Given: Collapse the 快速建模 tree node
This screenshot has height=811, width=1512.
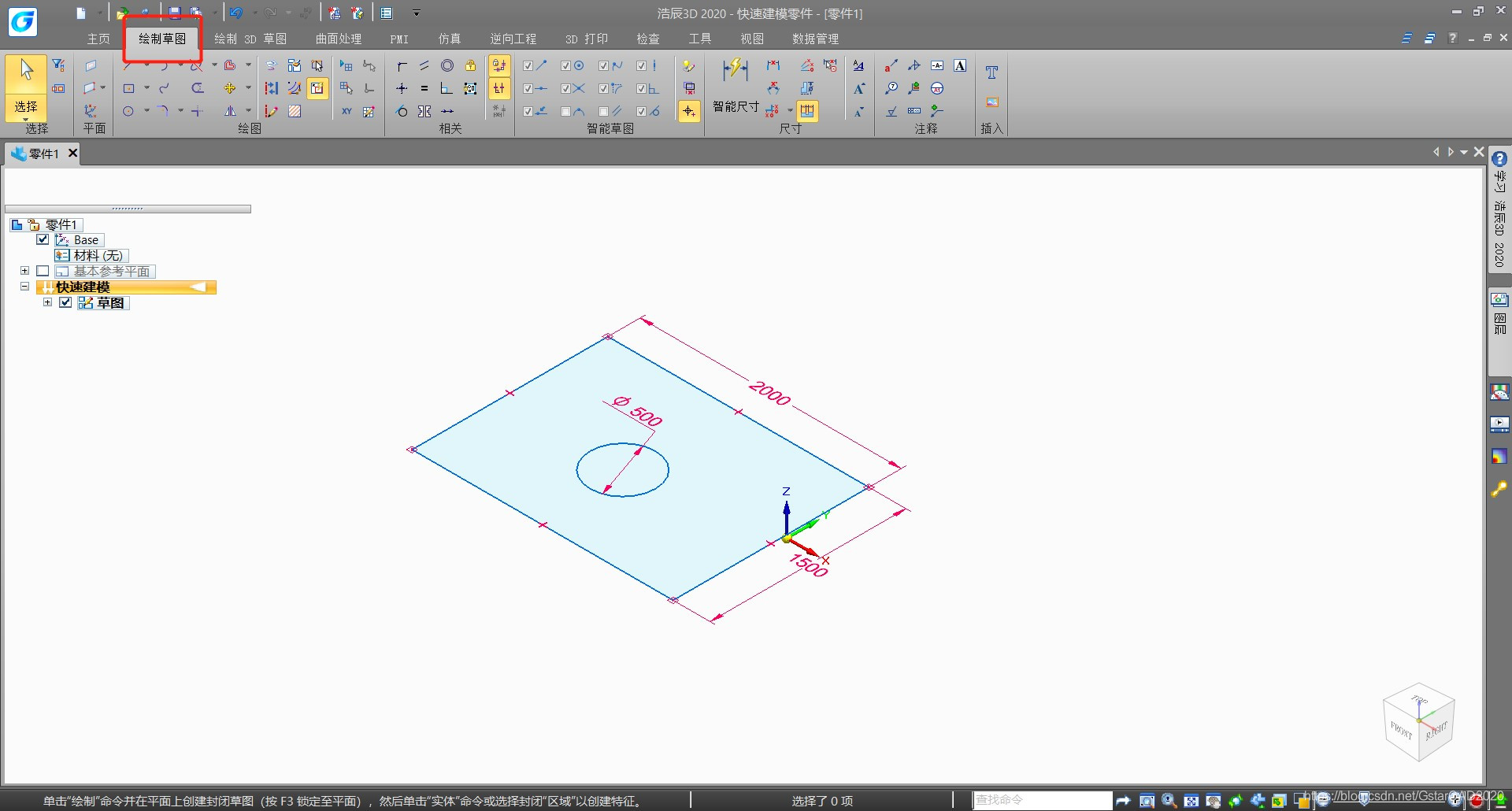Looking at the screenshot, I should [24, 287].
